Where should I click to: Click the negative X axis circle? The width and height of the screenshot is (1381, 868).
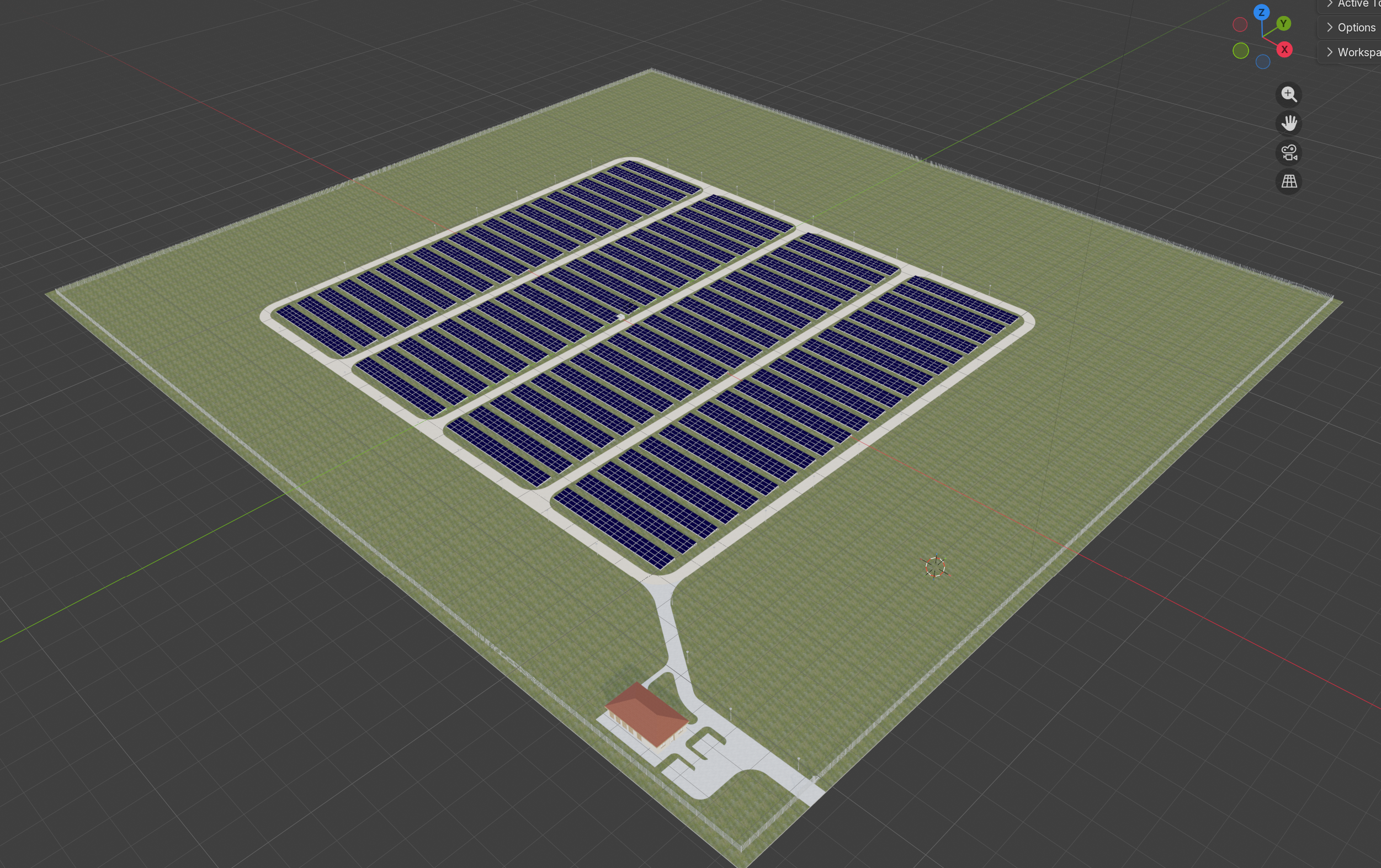1240,25
